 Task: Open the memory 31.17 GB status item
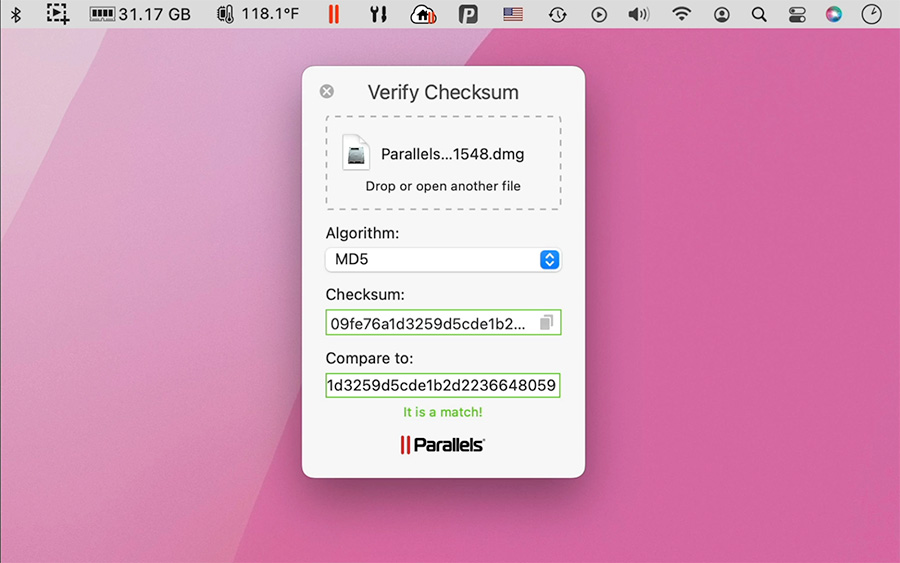click(x=140, y=14)
